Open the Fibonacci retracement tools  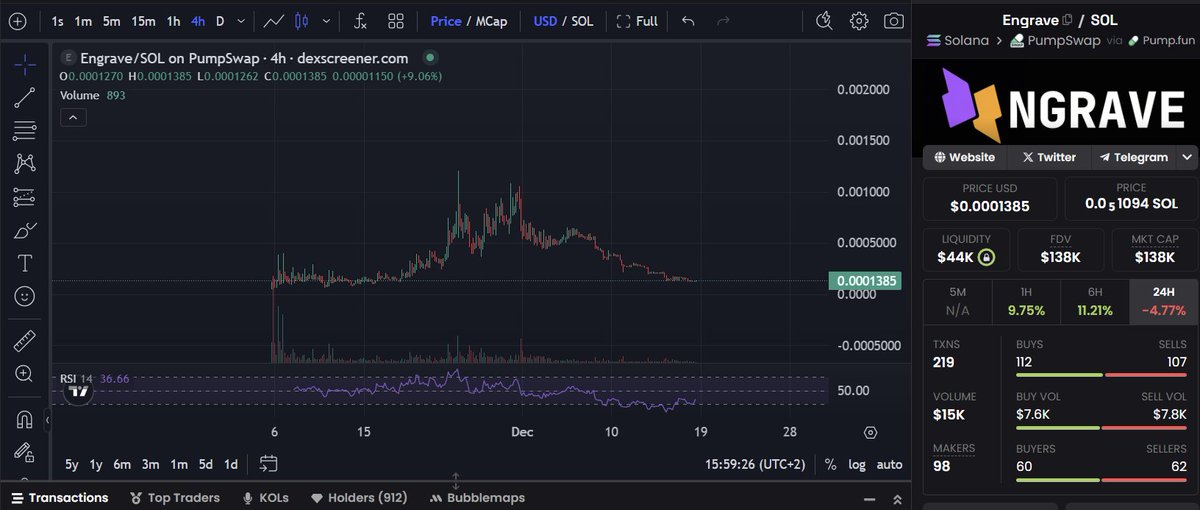pyautogui.click(x=25, y=130)
